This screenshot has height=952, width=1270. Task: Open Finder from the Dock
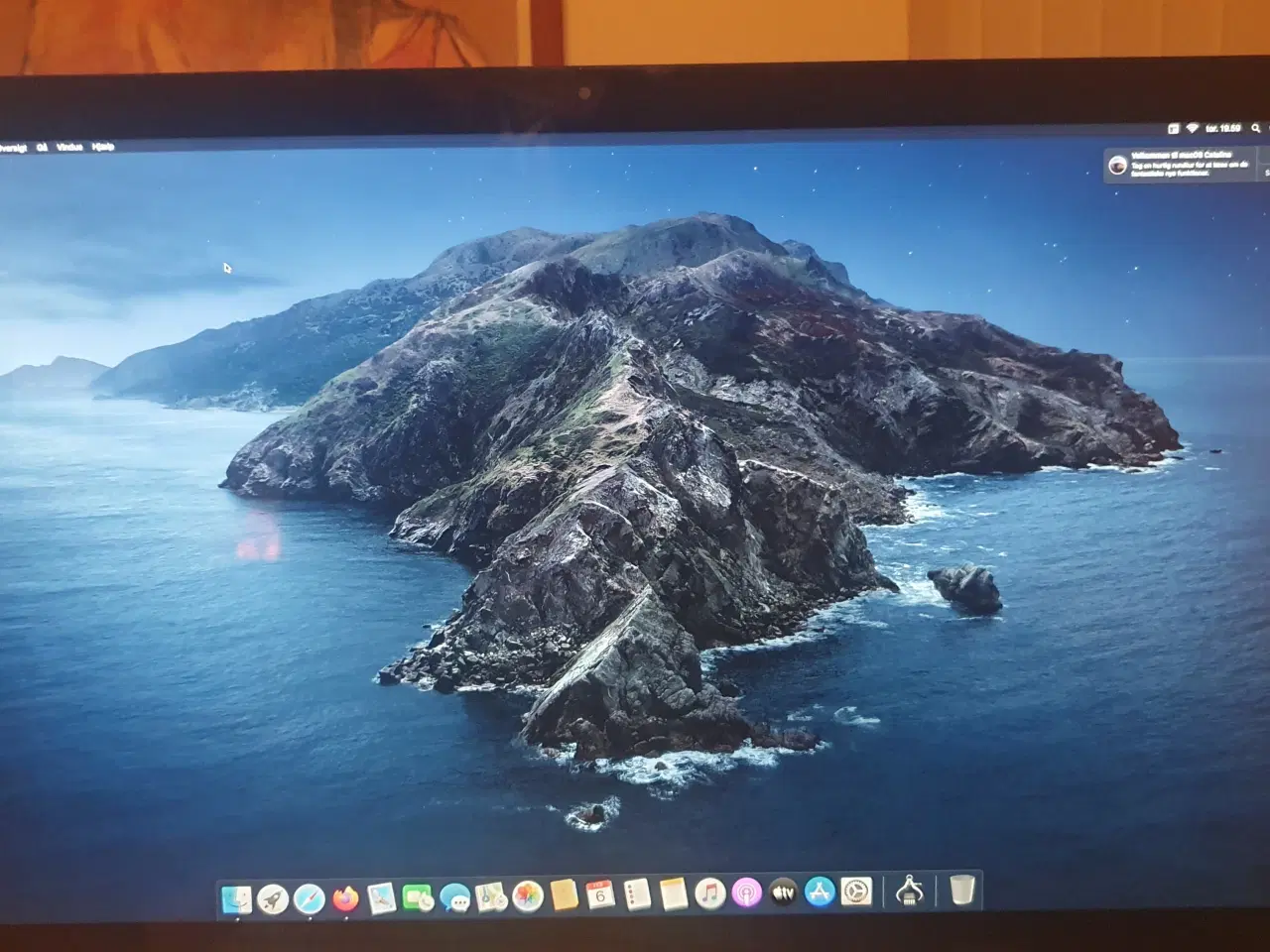[238, 898]
